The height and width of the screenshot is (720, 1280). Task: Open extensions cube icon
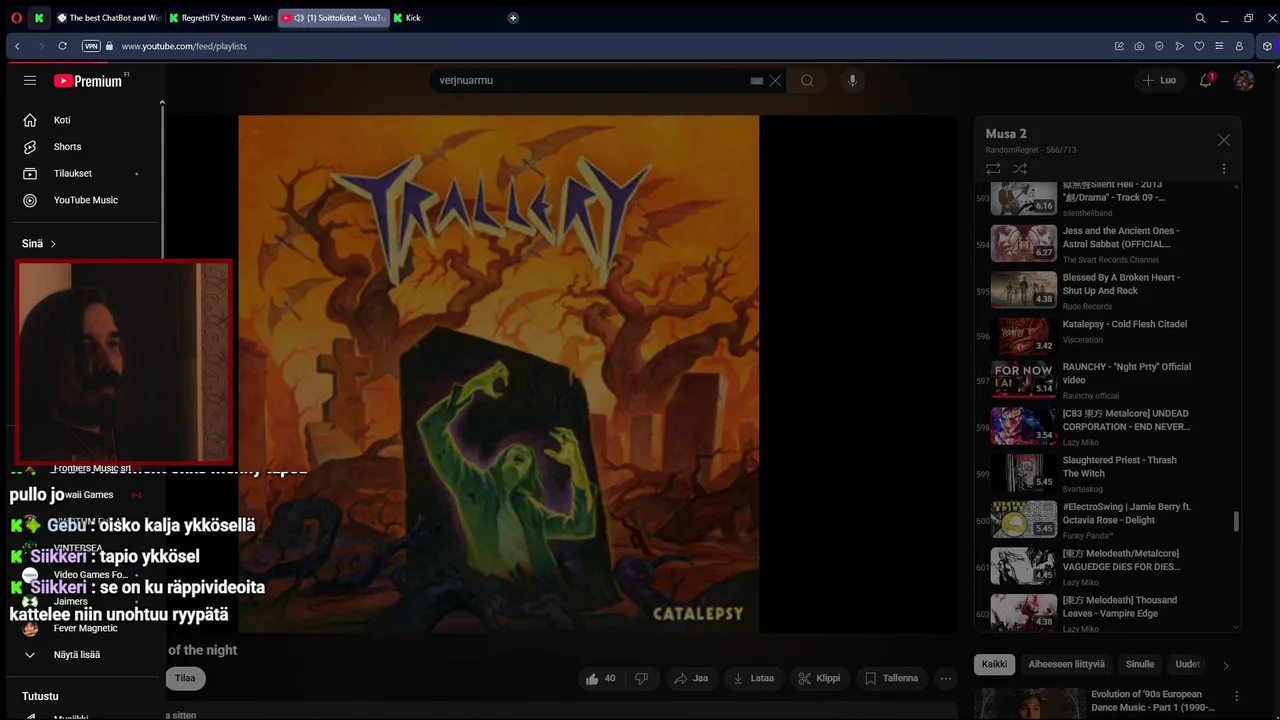coord(1267,46)
